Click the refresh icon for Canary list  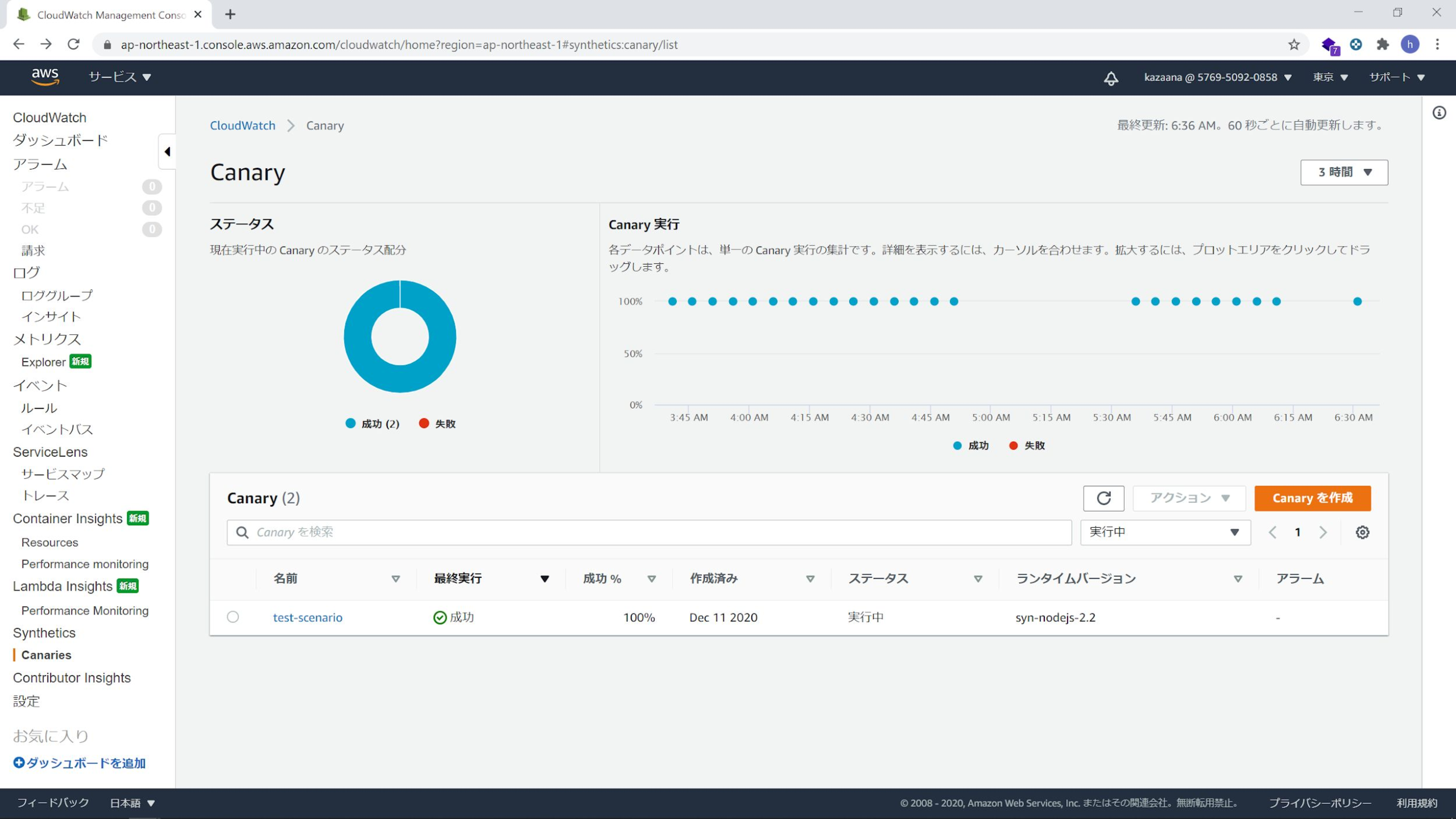click(x=1103, y=497)
